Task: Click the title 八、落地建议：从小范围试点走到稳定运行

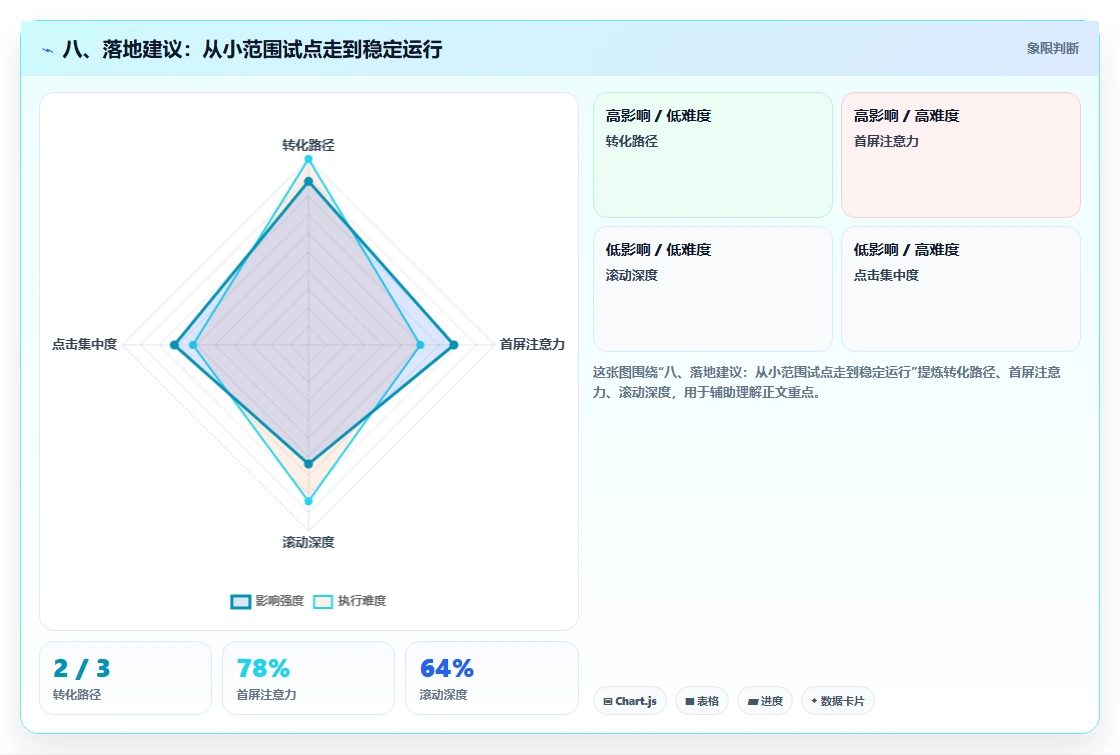Action: pos(252,49)
